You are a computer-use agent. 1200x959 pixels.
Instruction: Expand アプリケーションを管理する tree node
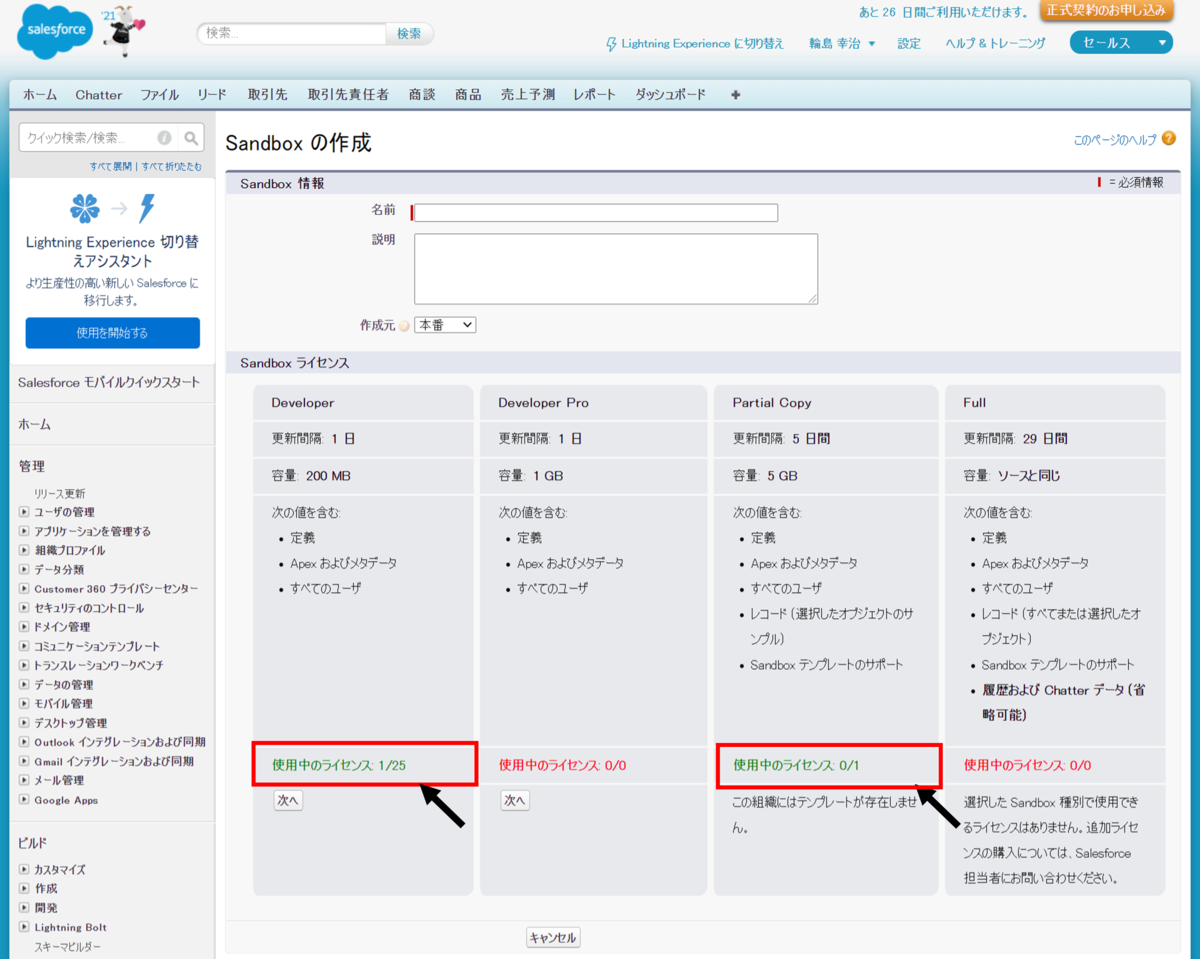tap(24, 531)
